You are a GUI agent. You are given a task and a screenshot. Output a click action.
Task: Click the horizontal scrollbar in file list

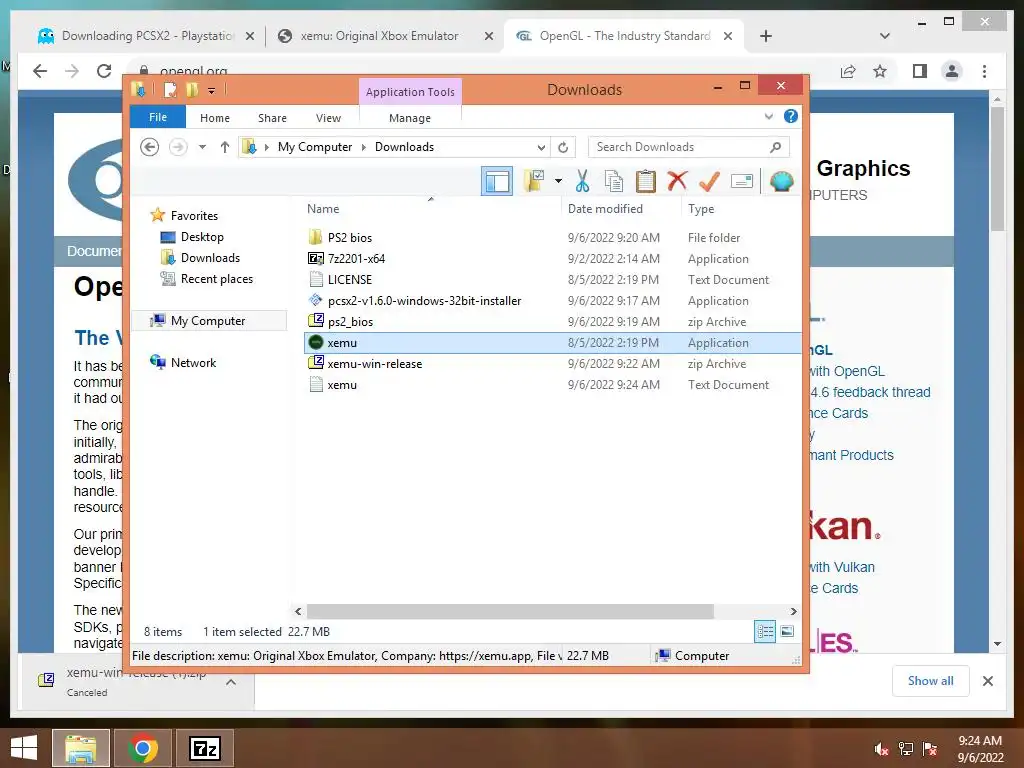(x=510, y=611)
